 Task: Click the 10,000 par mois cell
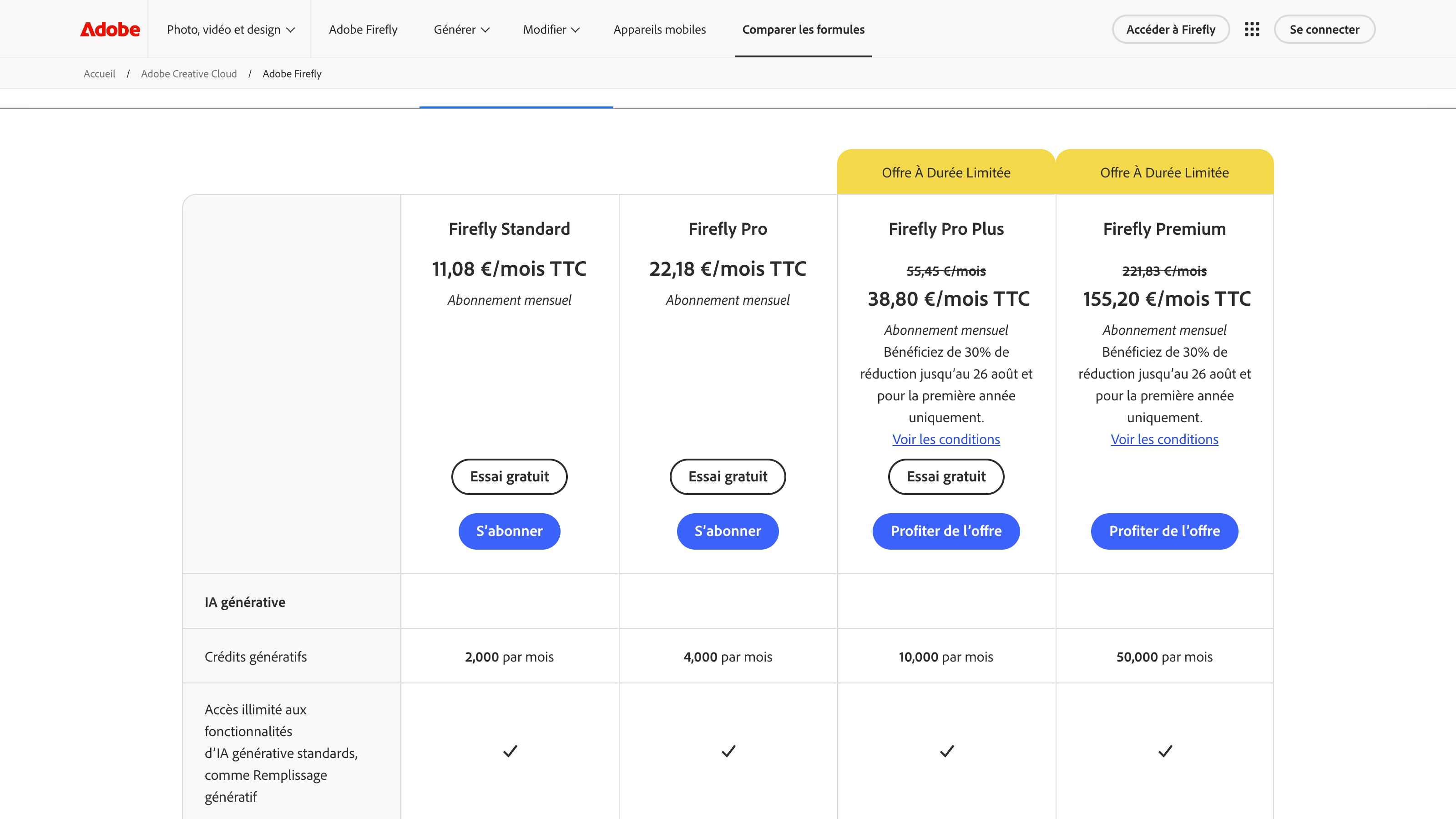946,657
